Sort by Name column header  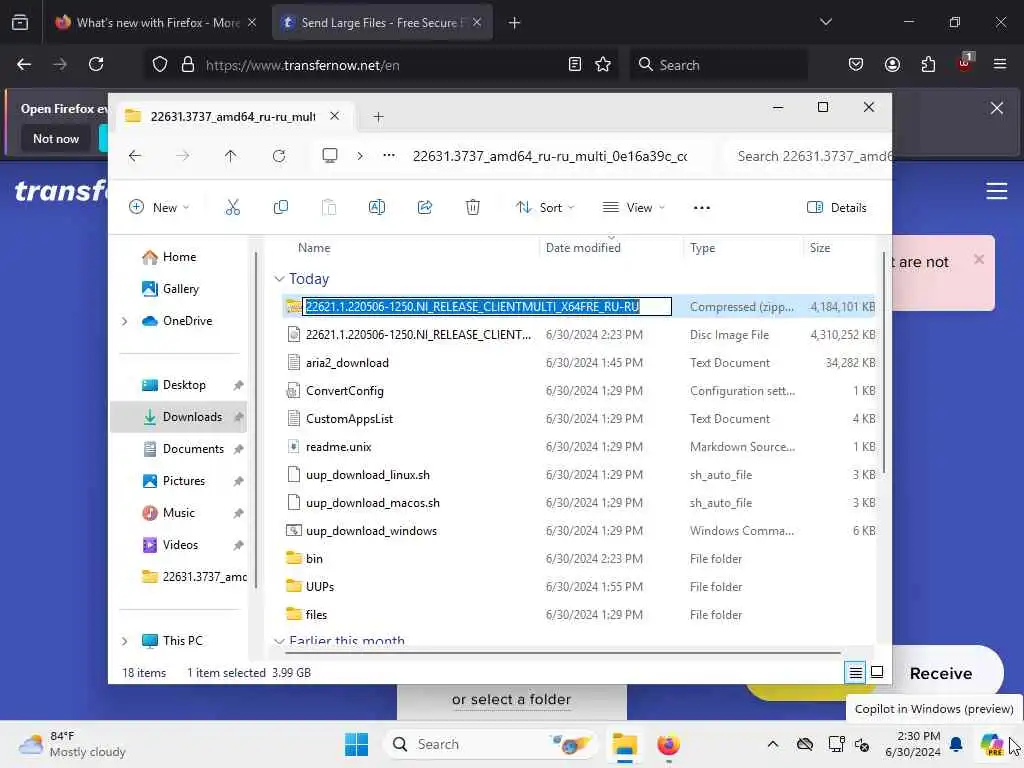[x=313, y=248]
